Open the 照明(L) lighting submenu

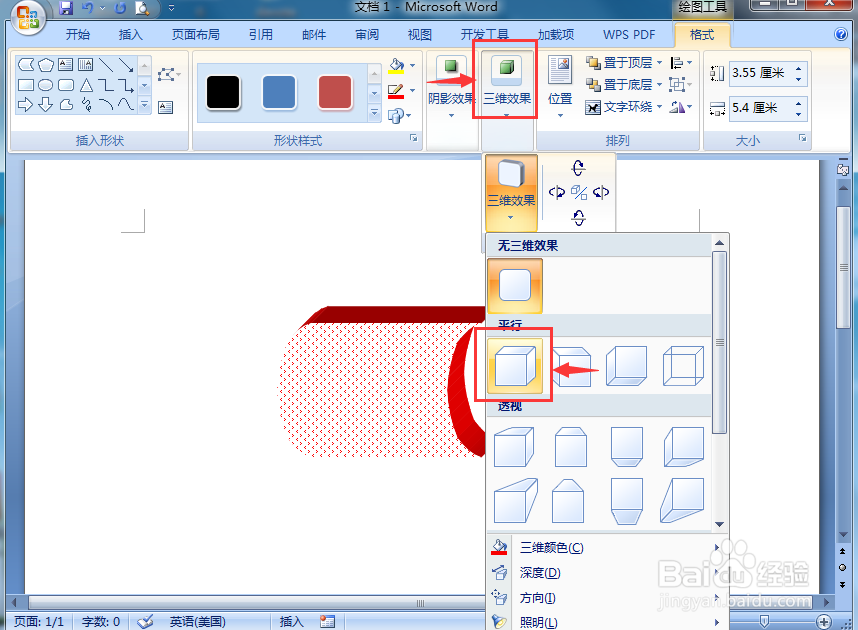(607, 622)
